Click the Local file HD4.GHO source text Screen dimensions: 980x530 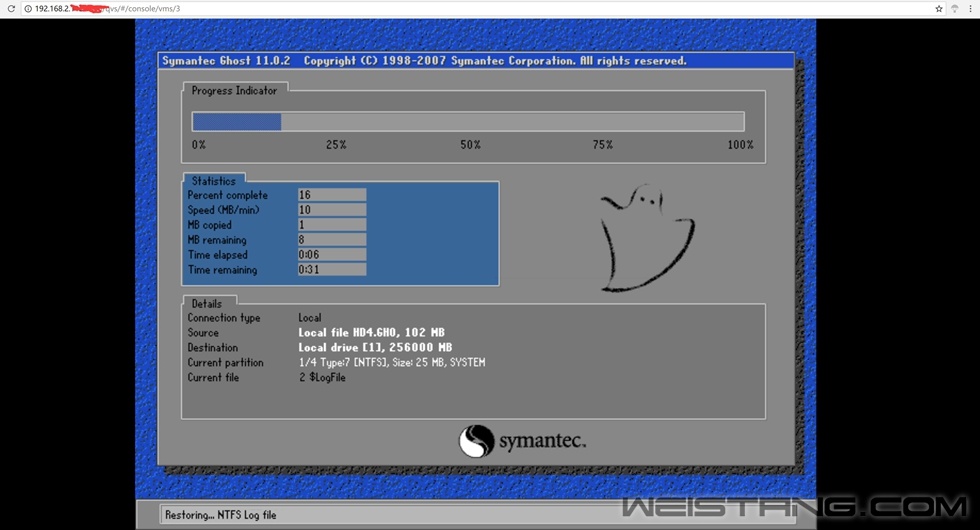coord(371,332)
